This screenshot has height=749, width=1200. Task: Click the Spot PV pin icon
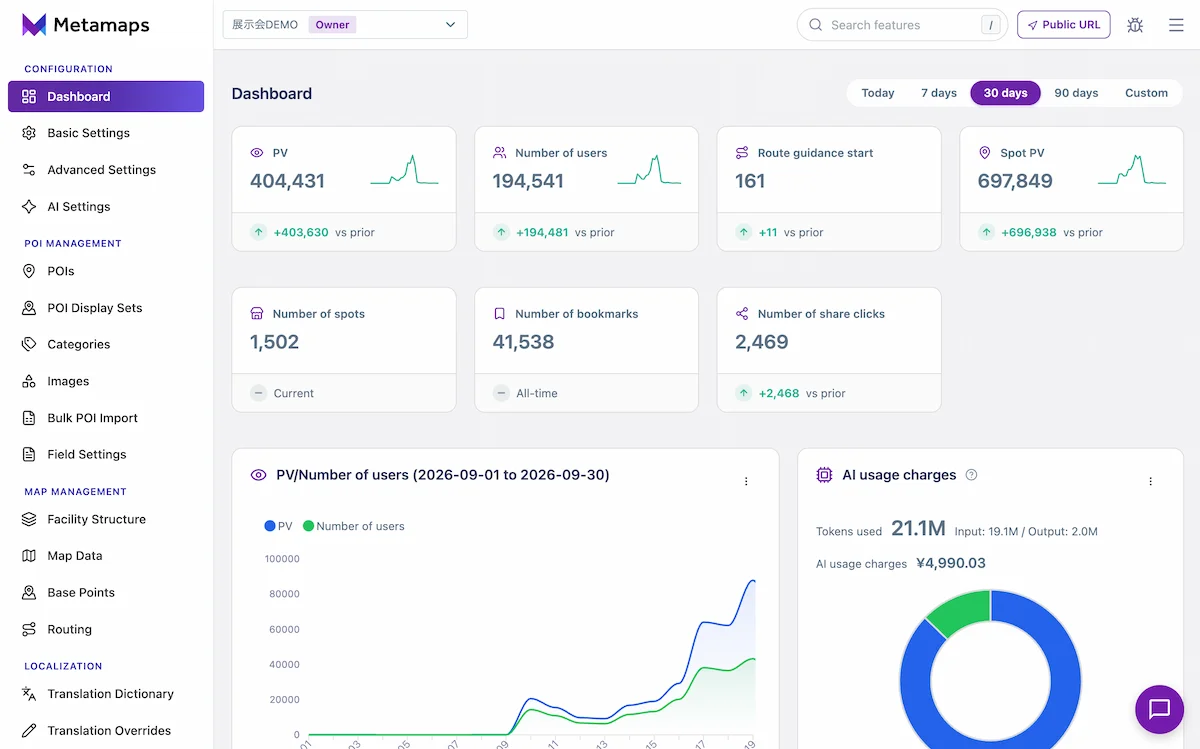click(985, 153)
